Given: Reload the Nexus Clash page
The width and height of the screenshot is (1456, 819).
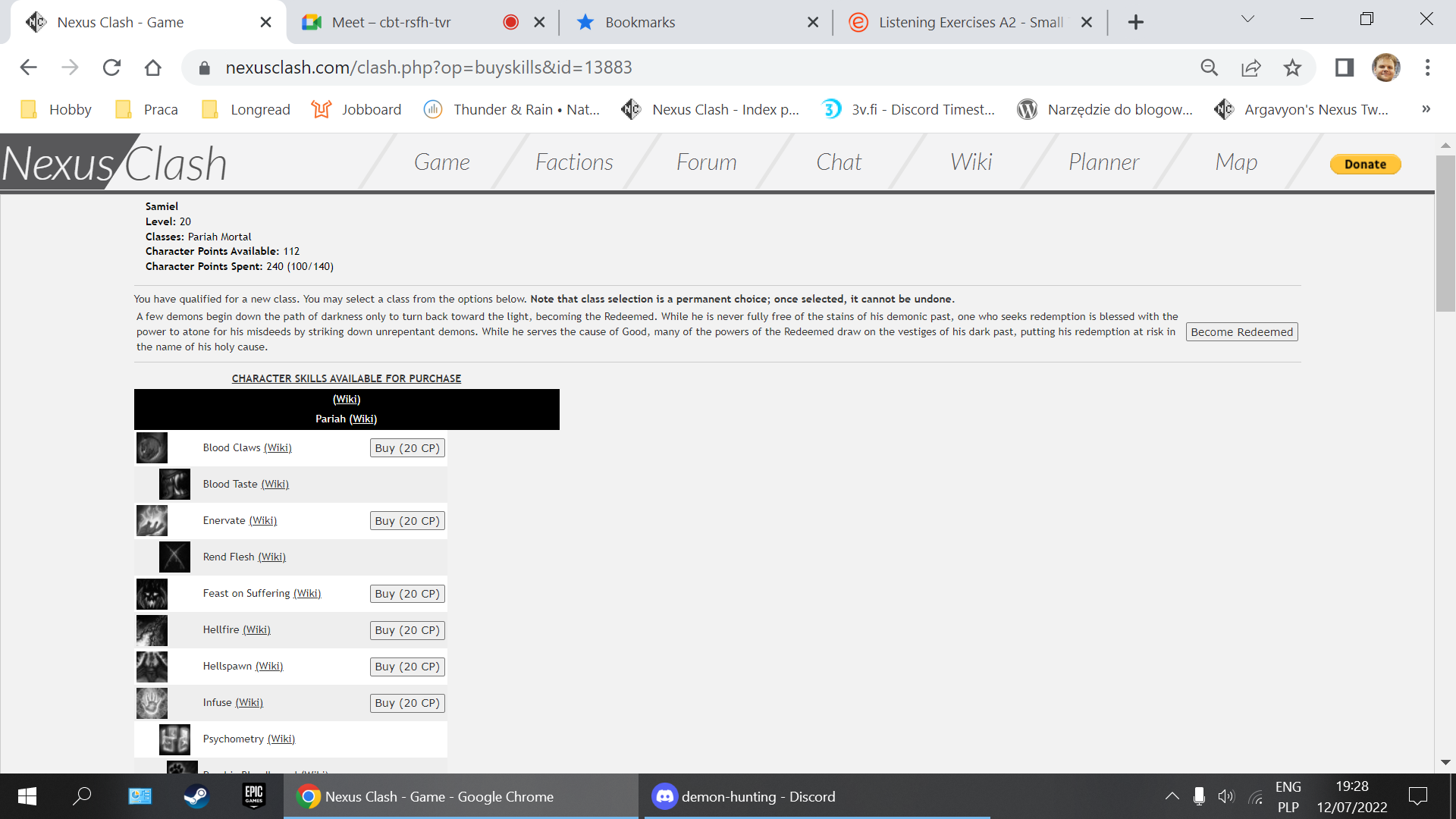Looking at the screenshot, I should coord(111,67).
